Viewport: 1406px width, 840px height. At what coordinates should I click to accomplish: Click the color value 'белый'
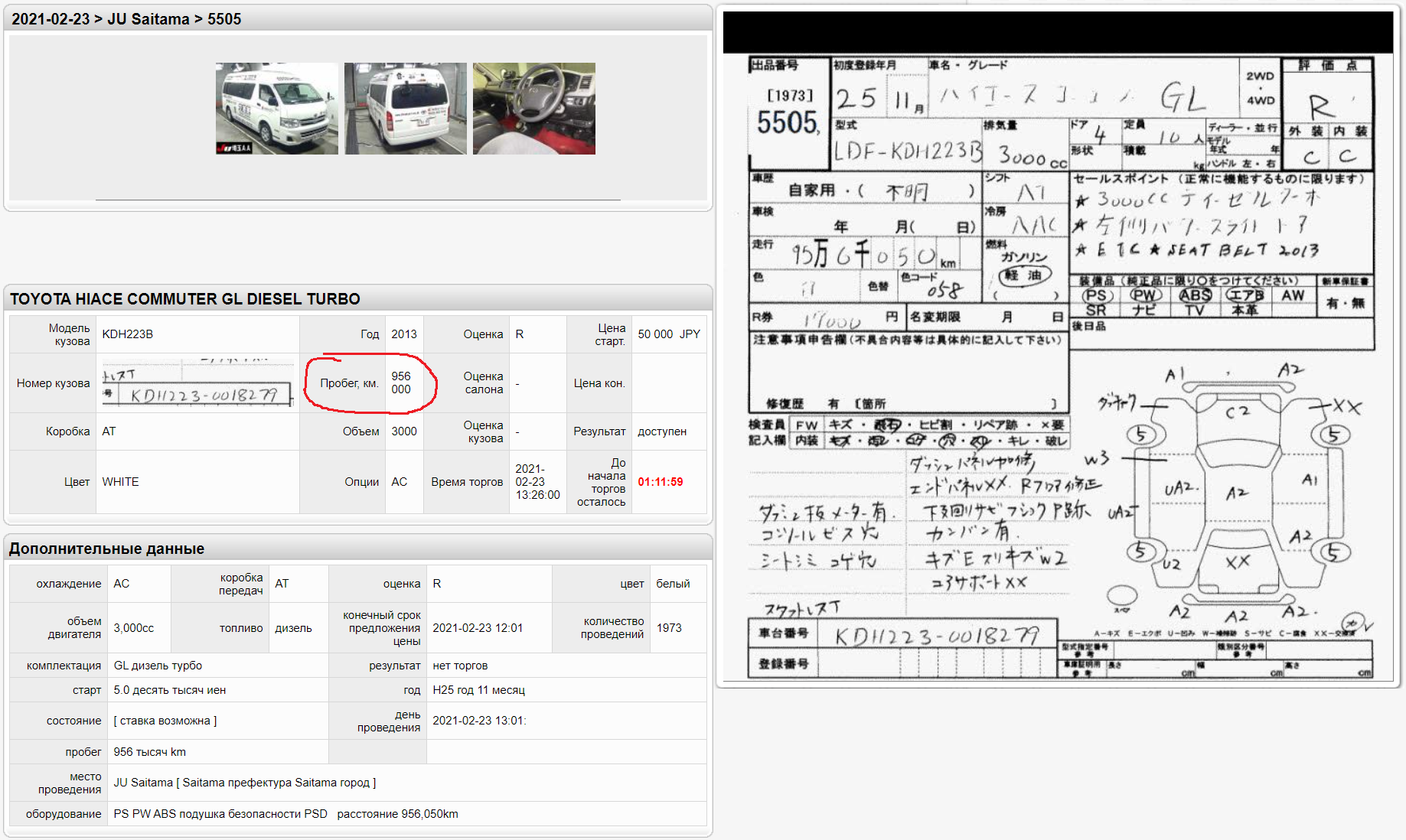[673, 584]
